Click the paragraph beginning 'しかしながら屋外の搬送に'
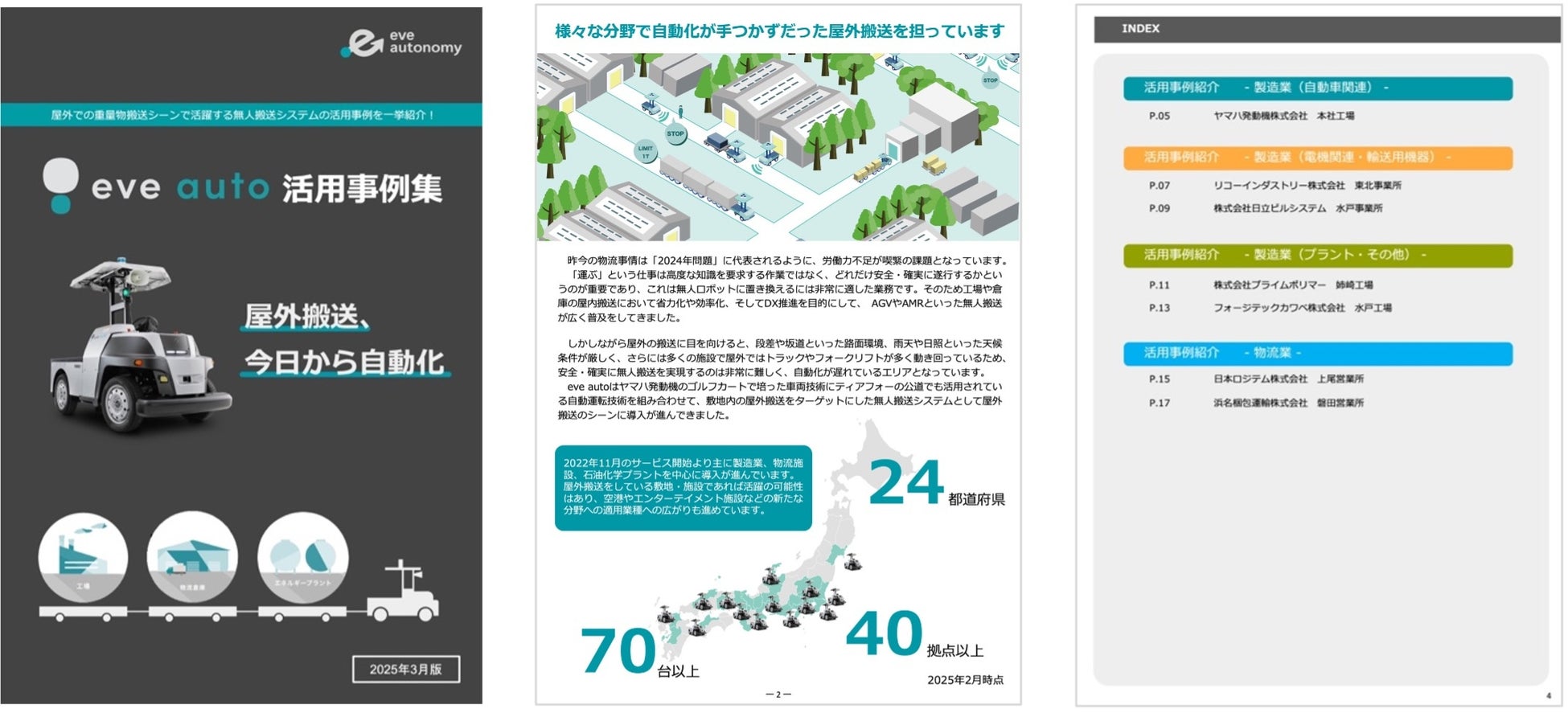Screen dimensions: 1568x713 click(780, 379)
